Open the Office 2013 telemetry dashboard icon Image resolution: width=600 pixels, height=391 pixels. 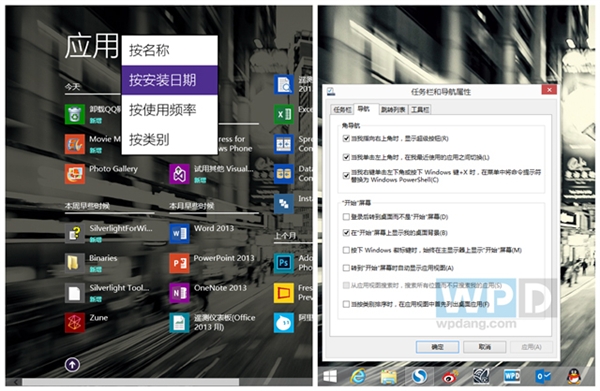[179, 323]
